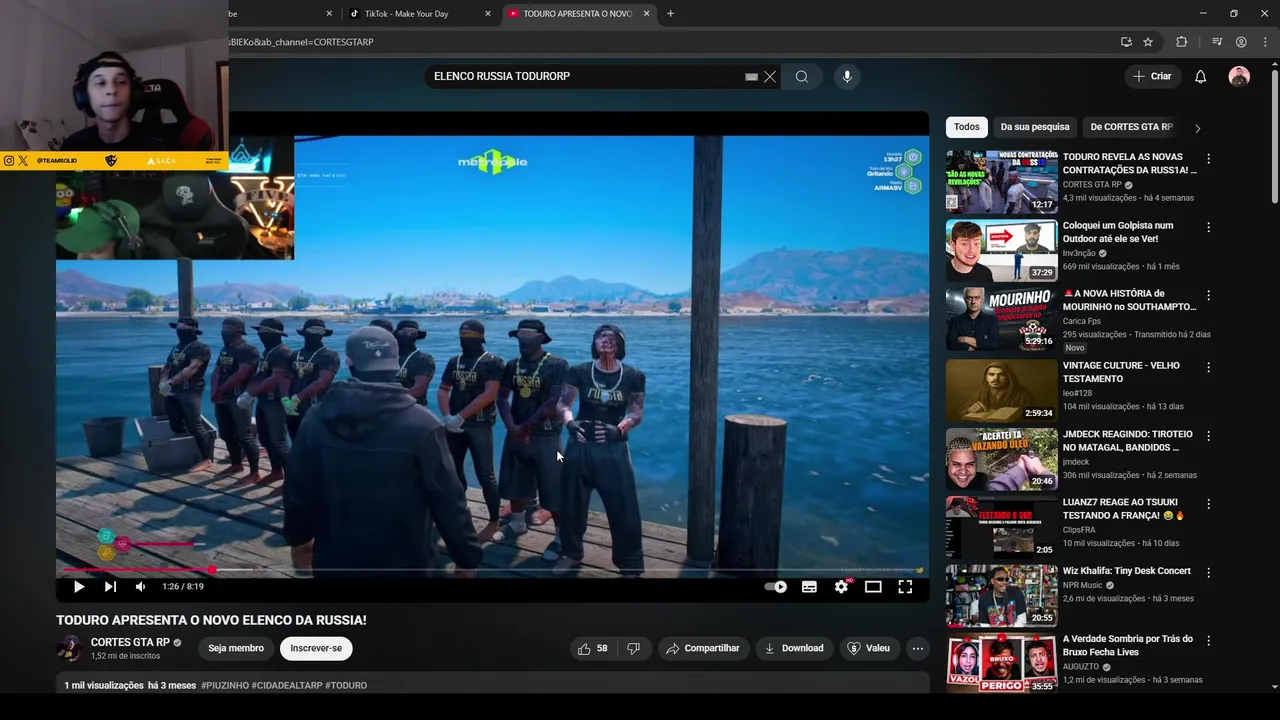
Task: Skip to next video
Action: 110,587
